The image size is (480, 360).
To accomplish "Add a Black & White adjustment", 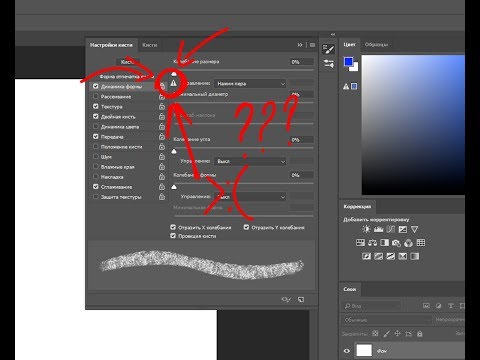I will point(384,243).
